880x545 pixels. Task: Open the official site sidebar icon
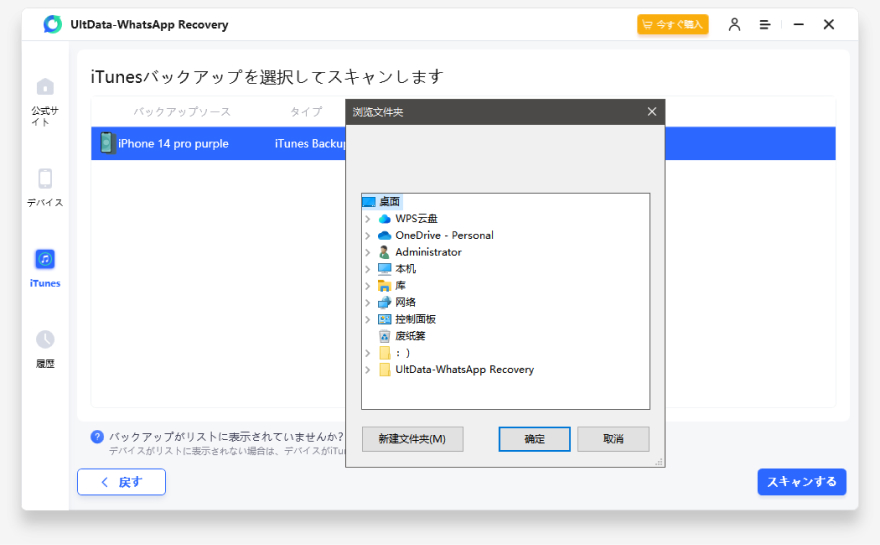[45, 87]
